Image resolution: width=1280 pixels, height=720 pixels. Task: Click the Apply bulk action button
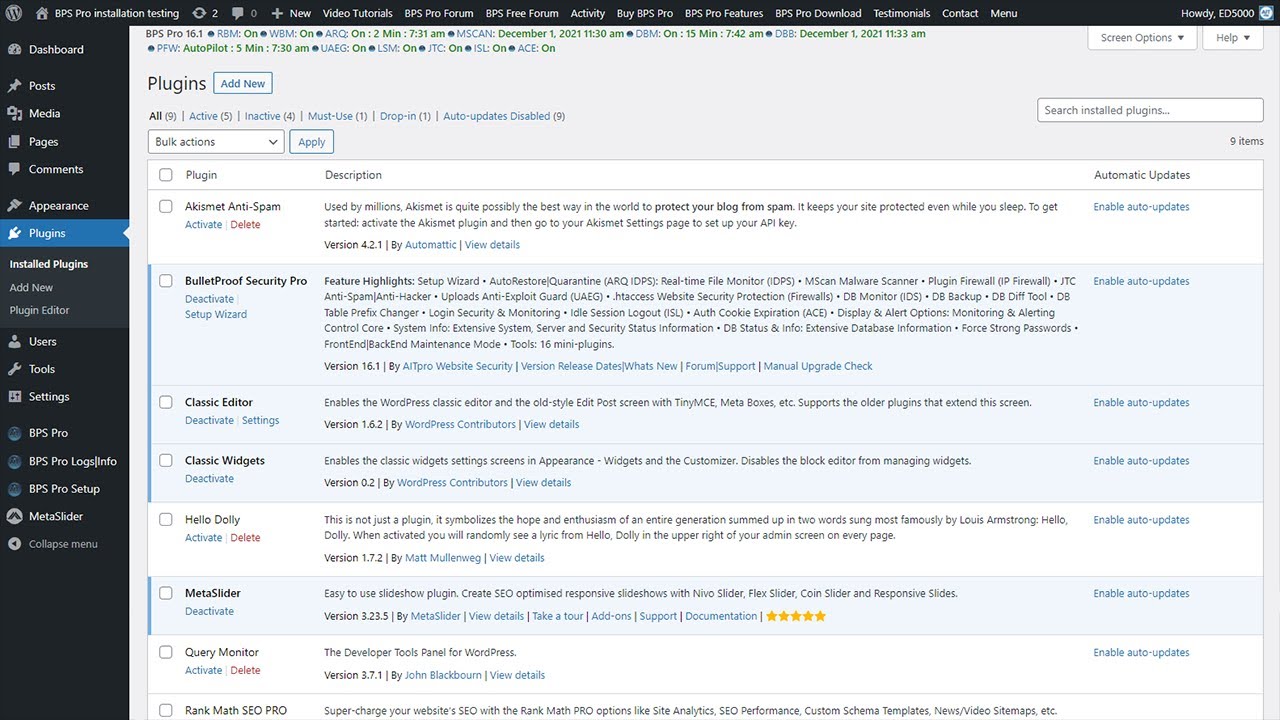click(x=312, y=142)
